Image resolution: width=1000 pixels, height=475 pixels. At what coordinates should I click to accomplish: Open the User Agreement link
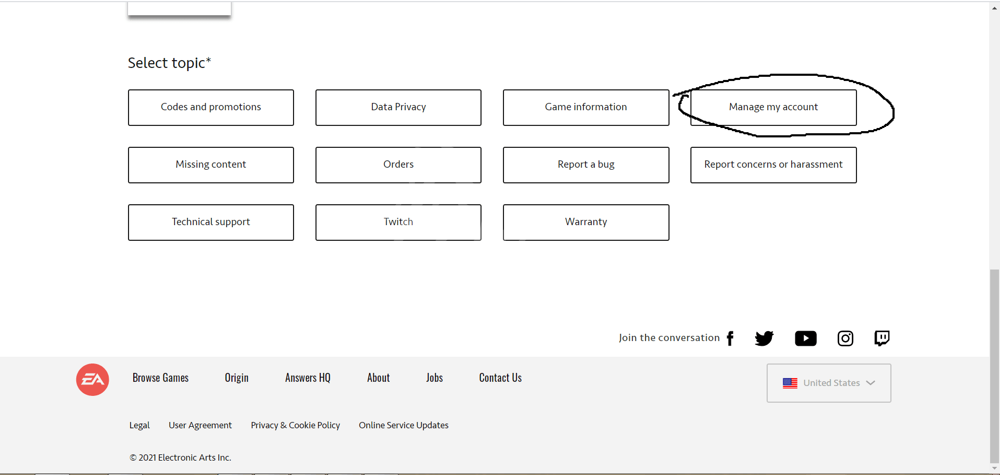coord(200,425)
